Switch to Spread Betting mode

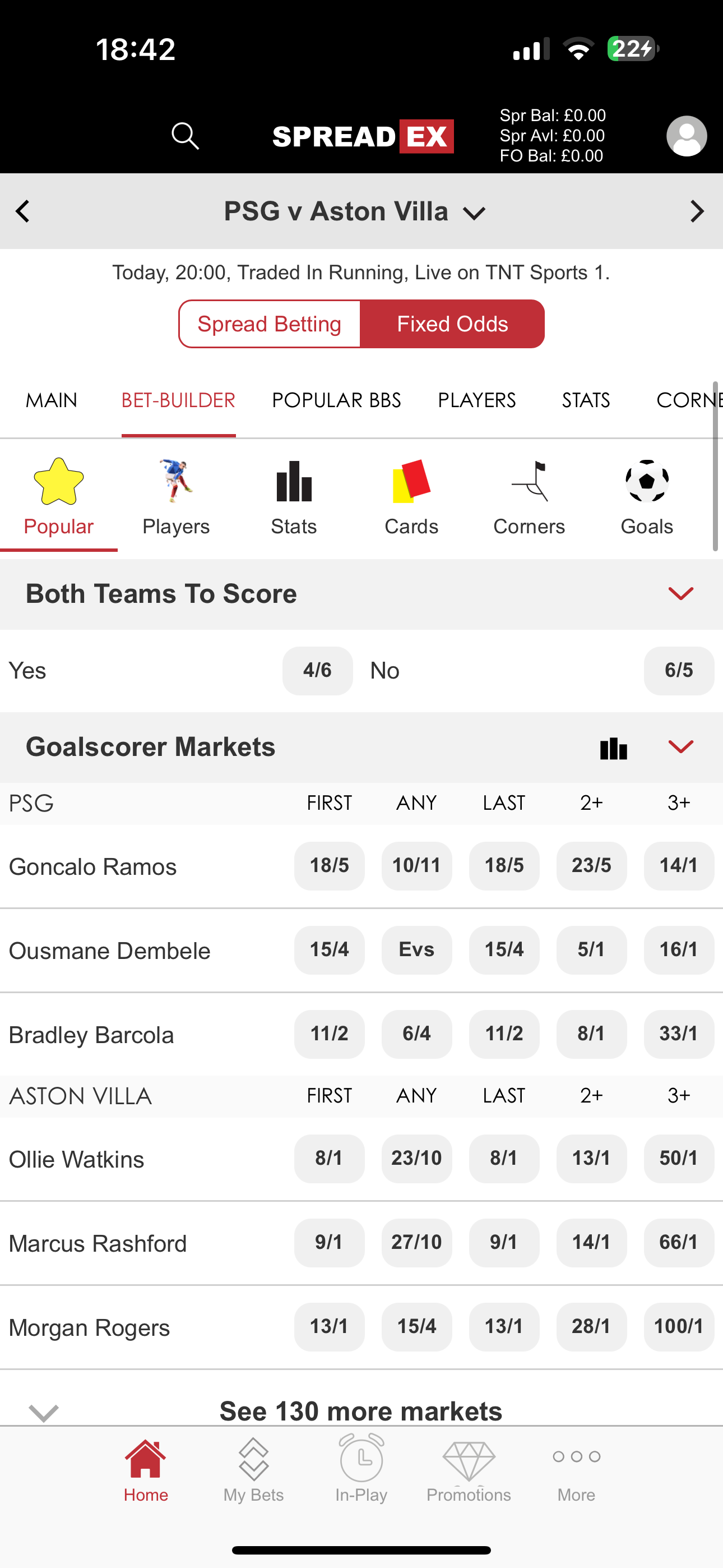[x=270, y=324]
